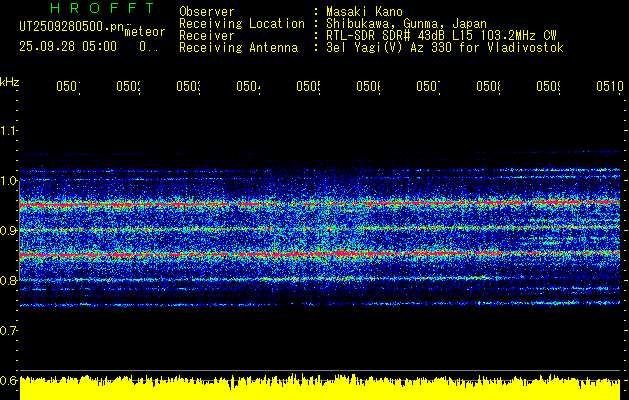Screen dimensions: 629x400
Task: Click the Observer label
Action: pyautogui.click(x=207, y=11)
